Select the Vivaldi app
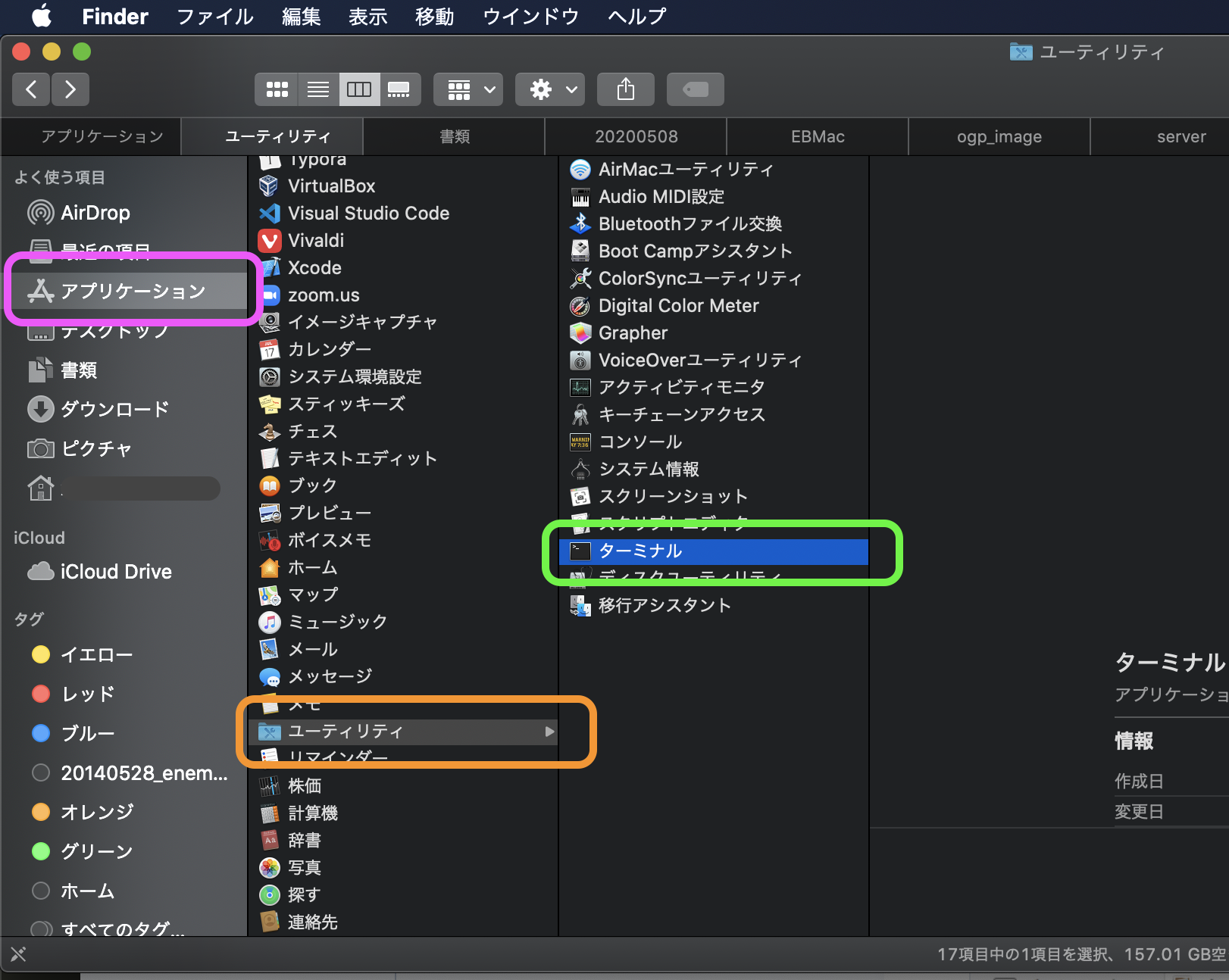 (403, 241)
